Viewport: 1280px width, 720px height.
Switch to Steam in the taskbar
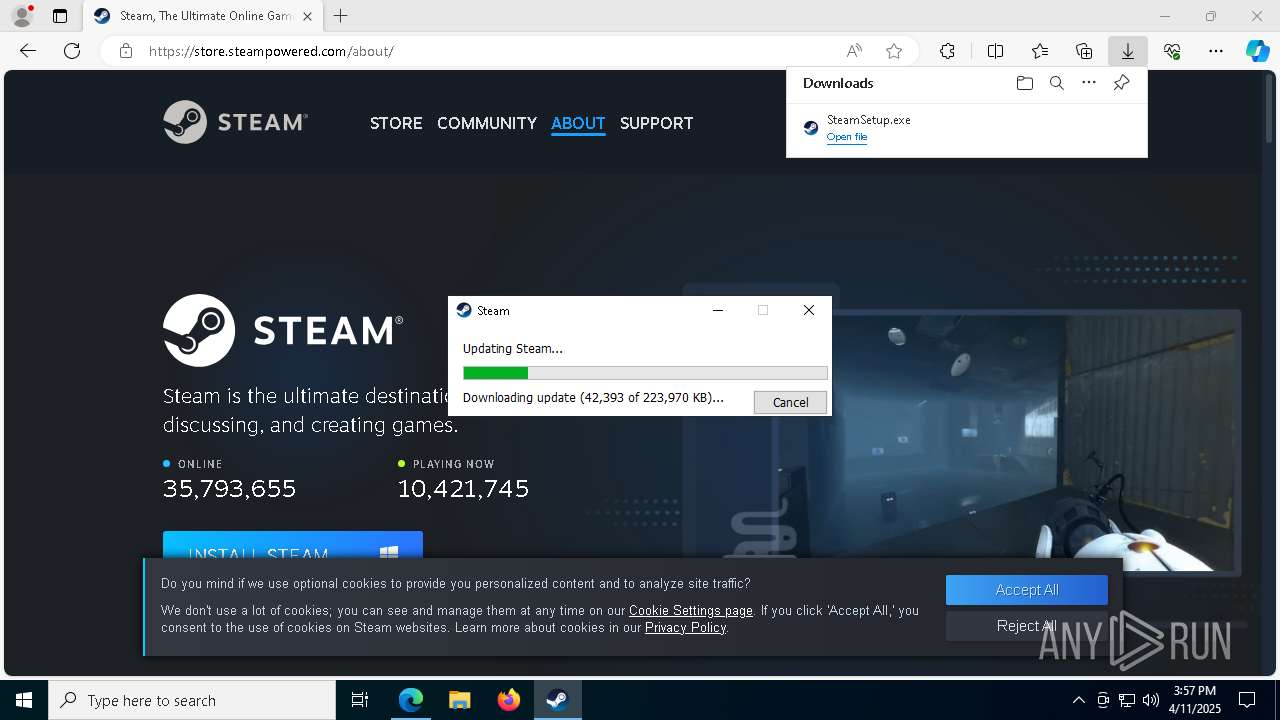pos(557,700)
